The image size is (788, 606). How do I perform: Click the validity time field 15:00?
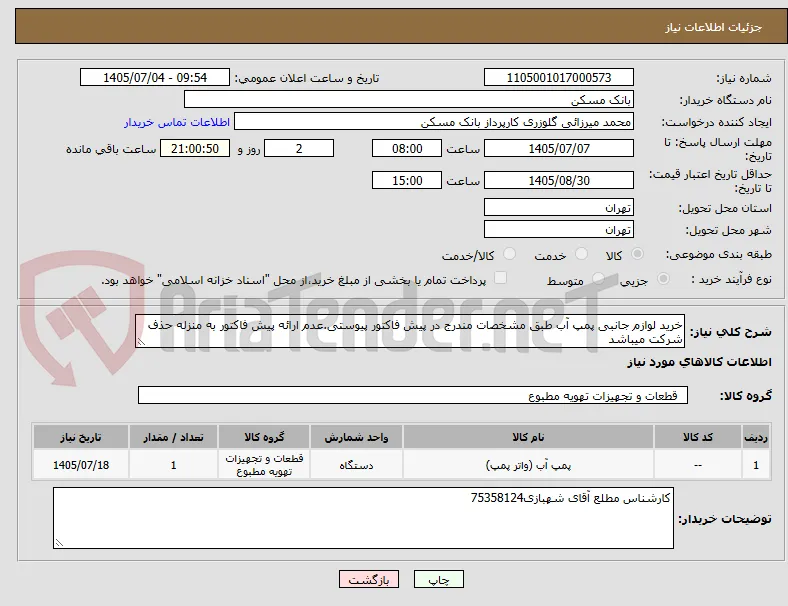(407, 180)
